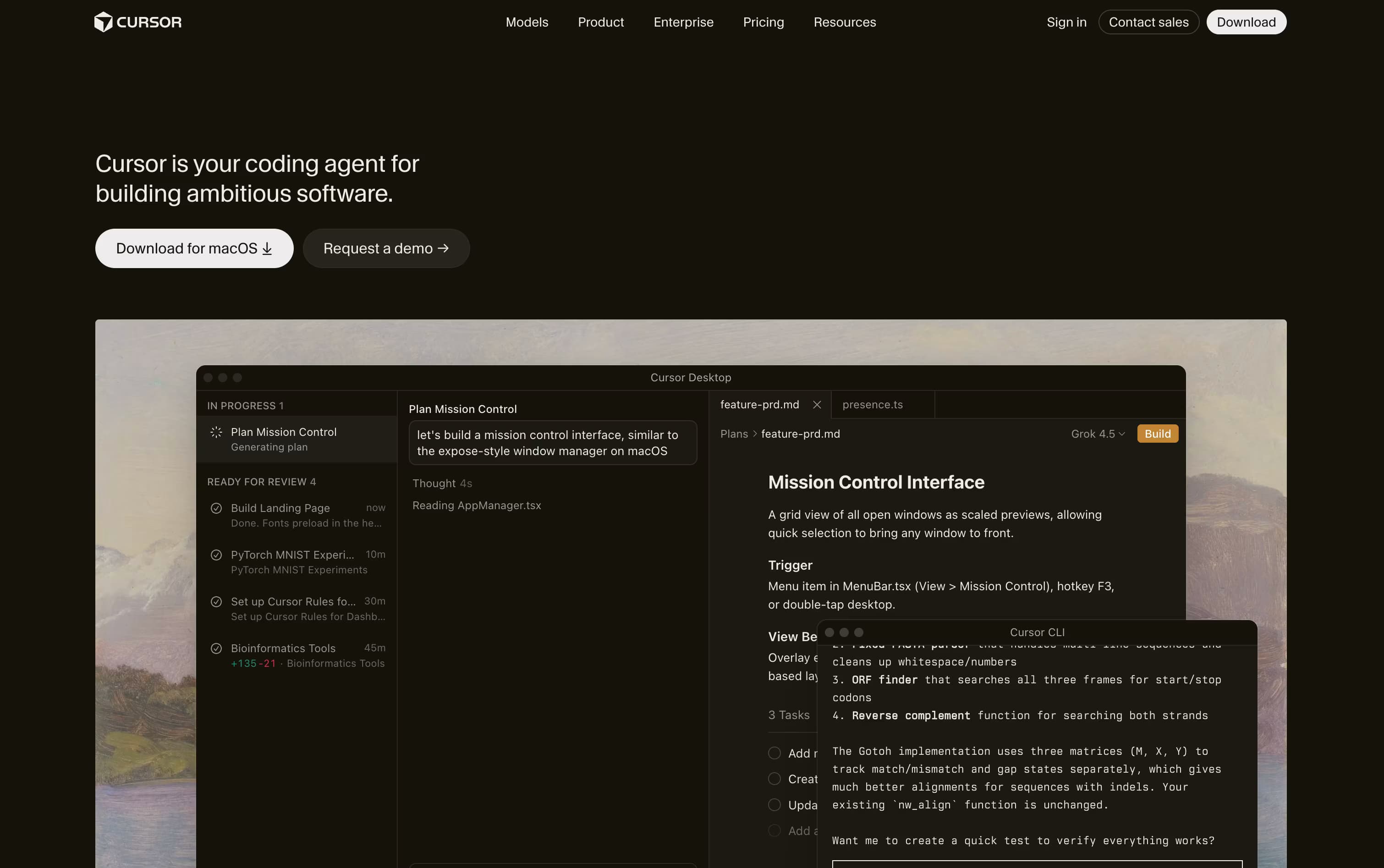The height and width of the screenshot is (868, 1384).
Task: Click the Sign in link
Action: (1066, 22)
